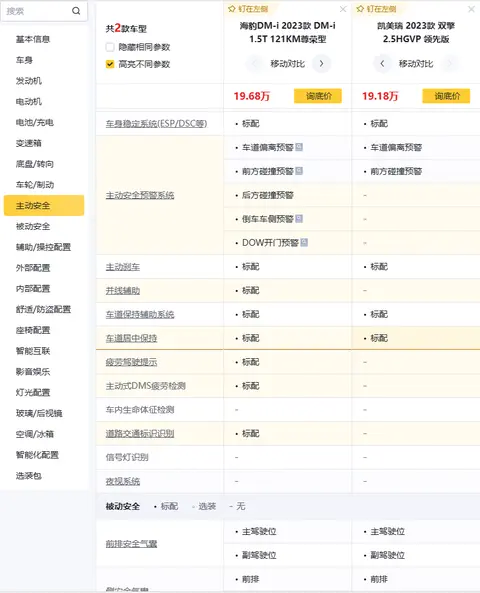Click the search magnifier icon
This screenshot has height=593, width=480.
[x=76, y=11]
